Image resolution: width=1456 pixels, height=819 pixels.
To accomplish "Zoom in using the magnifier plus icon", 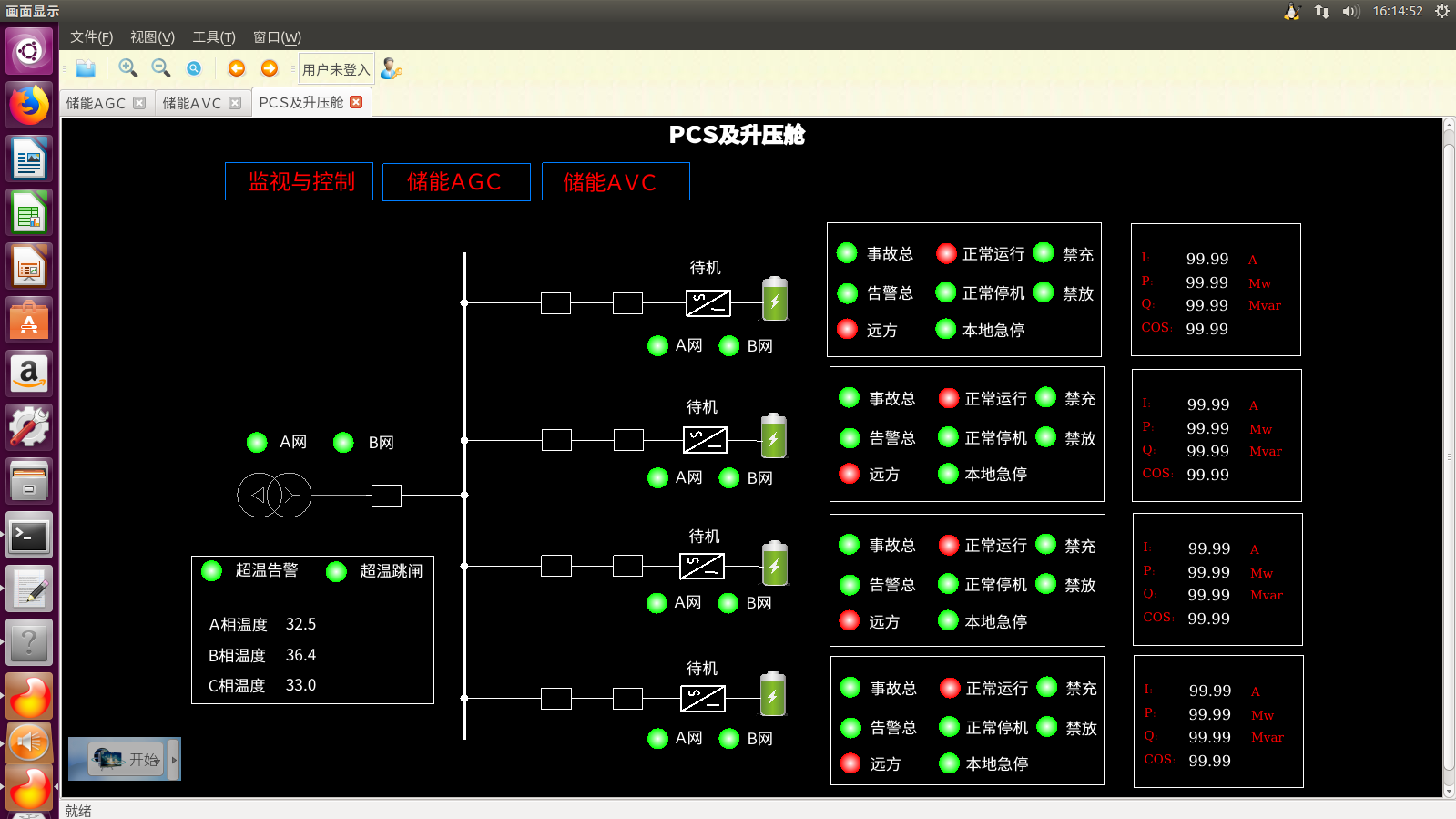I will click(x=128, y=68).
